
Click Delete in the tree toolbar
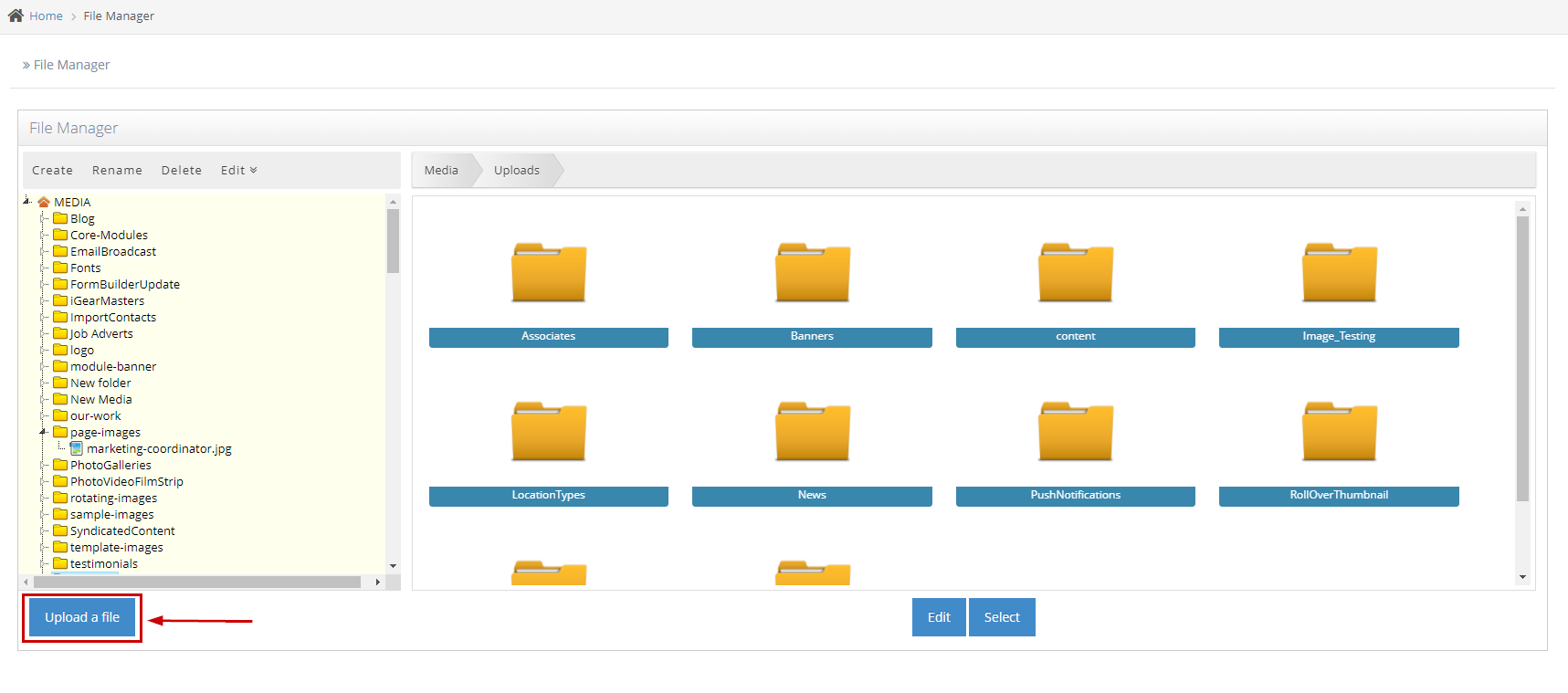[181, 170]
